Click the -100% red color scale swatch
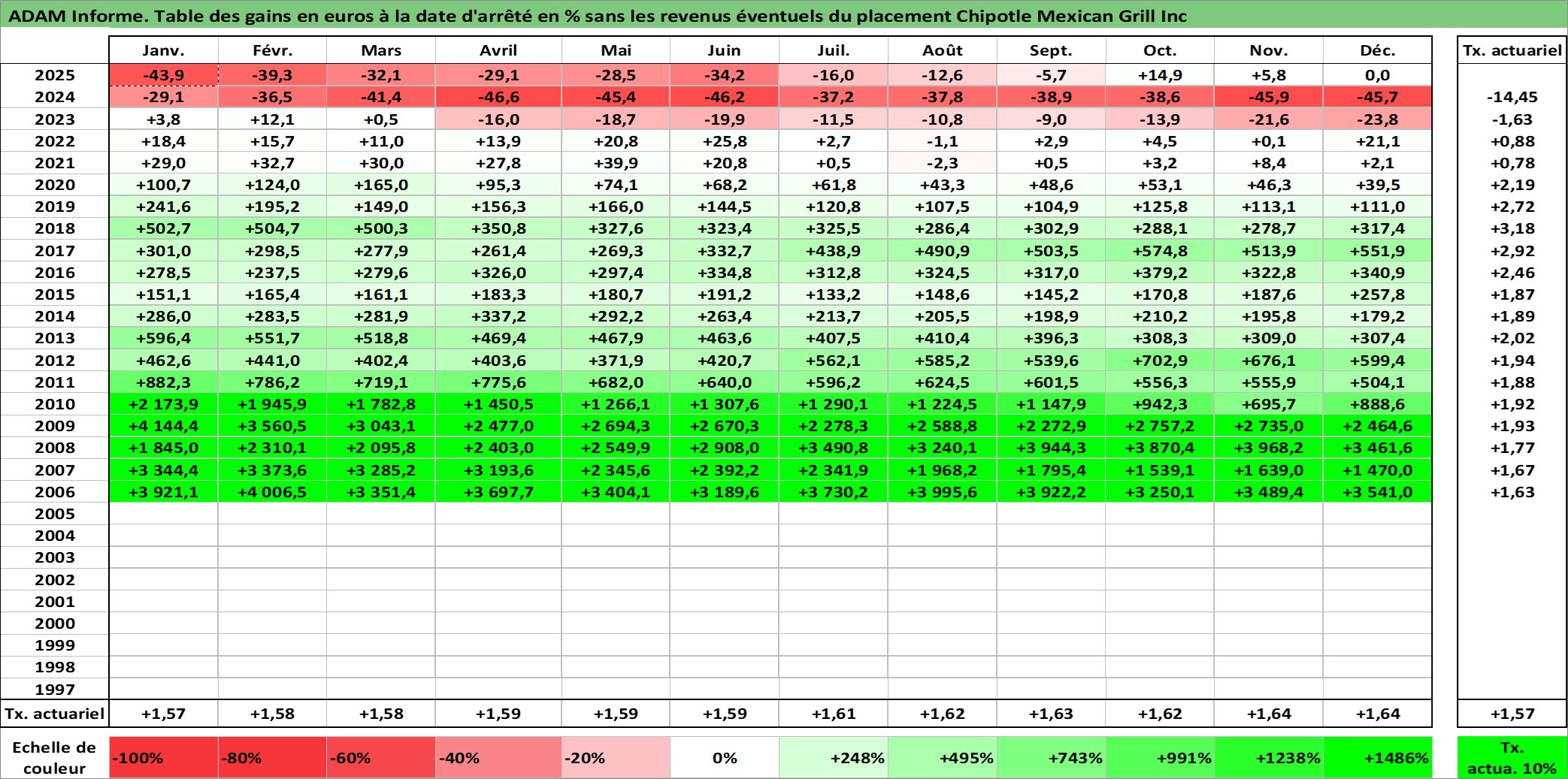Image resolution: width=1568 pixels, height=779 pixels. 163,757
